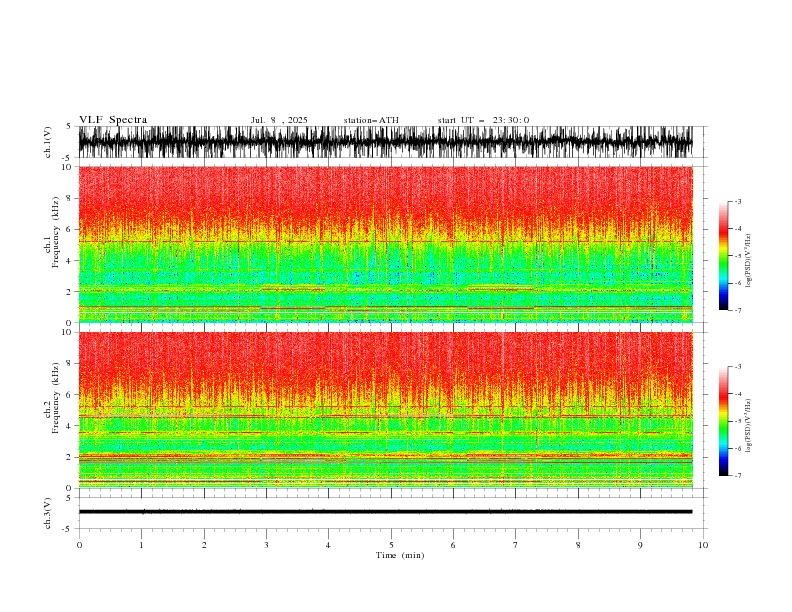This screenshot has width=792, height=612.
Task: Click the '7' tick on time axis
Action: (x=516, y=545)
